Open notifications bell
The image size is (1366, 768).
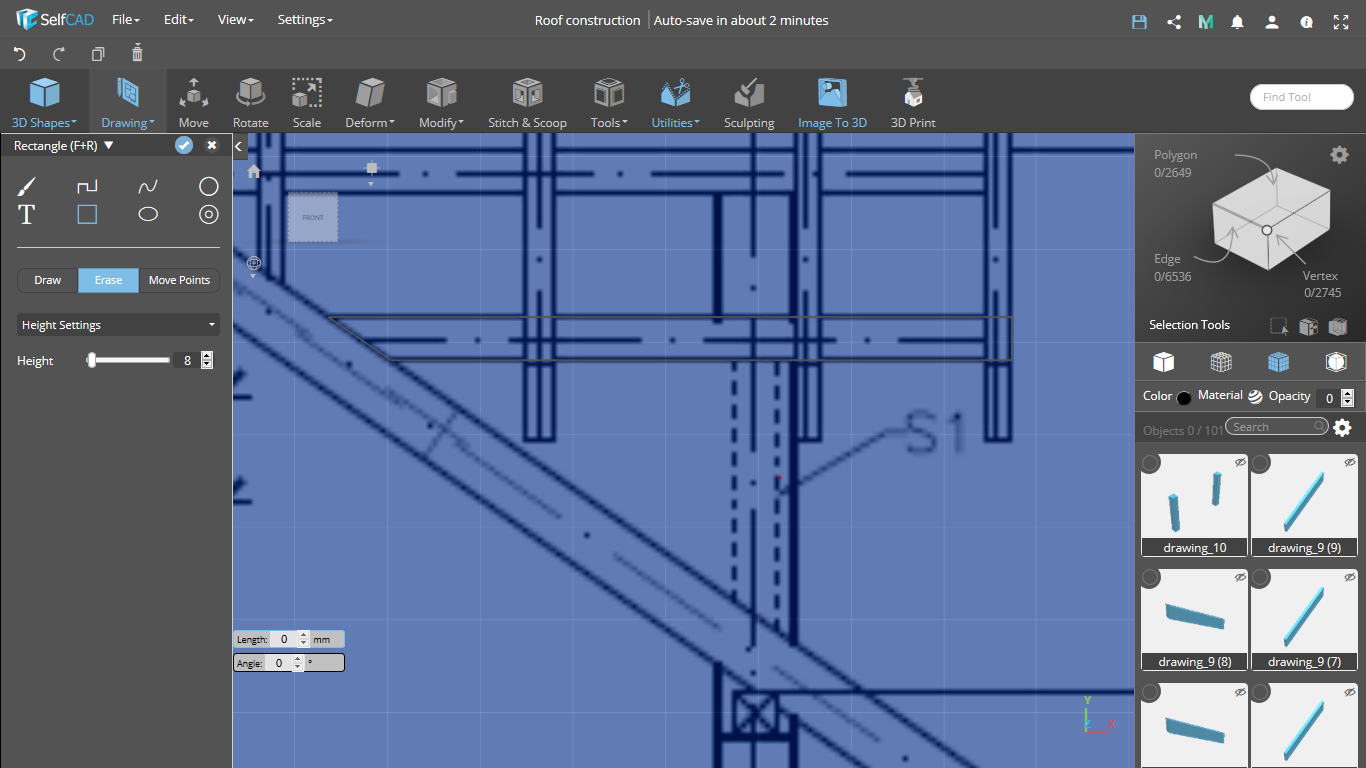[1238, 21]
